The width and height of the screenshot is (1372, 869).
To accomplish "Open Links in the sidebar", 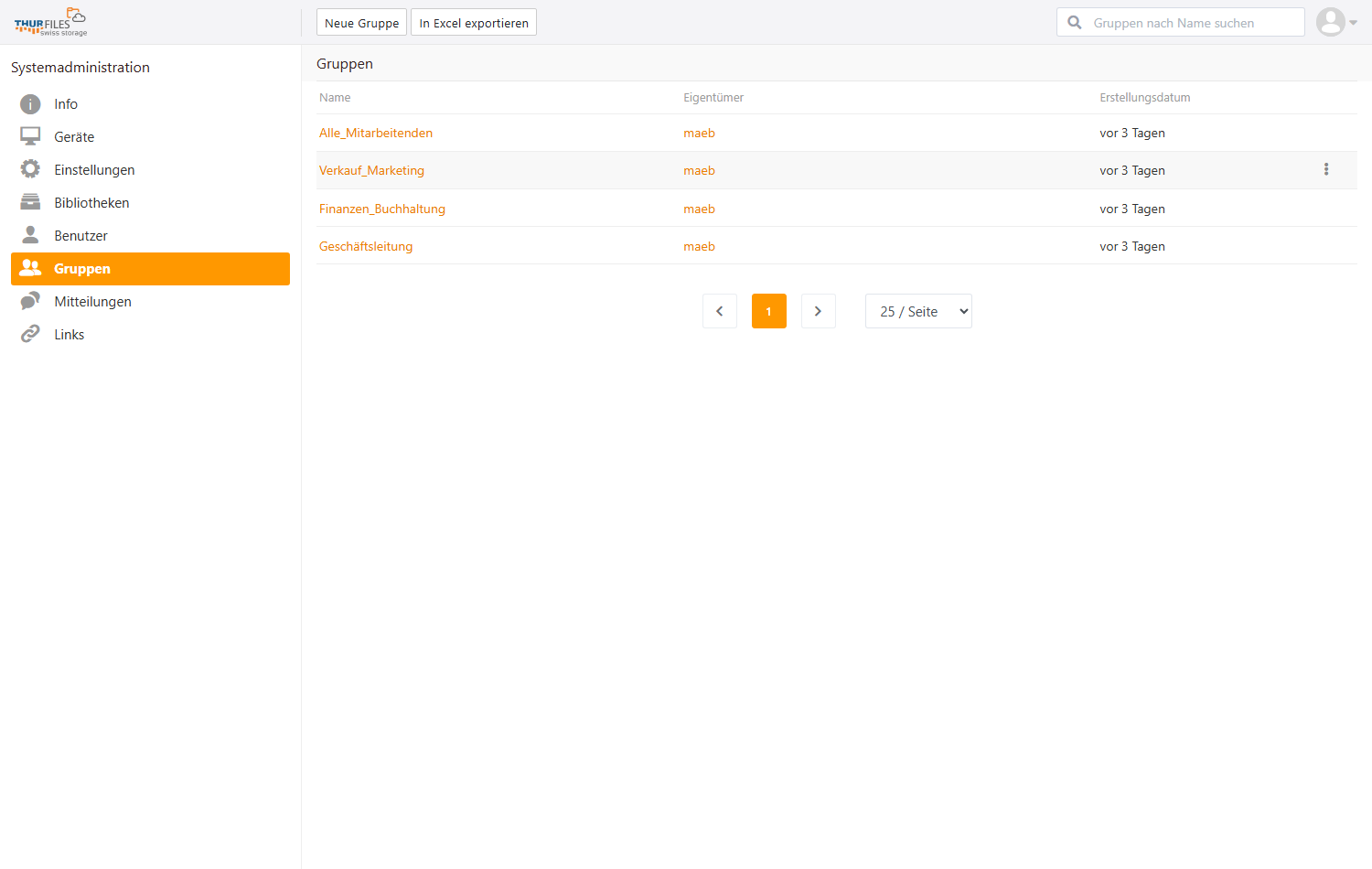I will coord(150,335).
